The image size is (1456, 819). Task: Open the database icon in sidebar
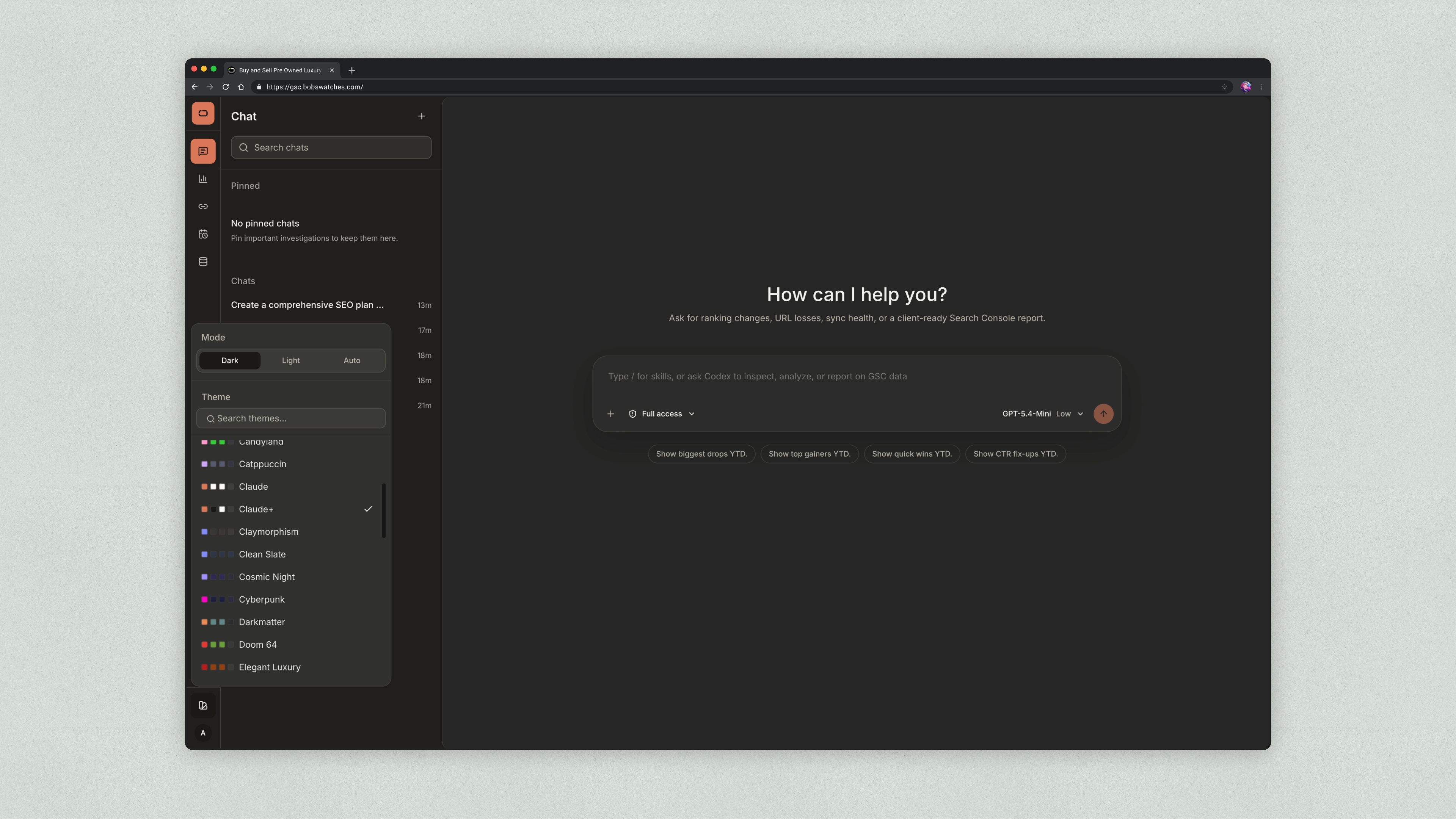[x=203, y=262]
